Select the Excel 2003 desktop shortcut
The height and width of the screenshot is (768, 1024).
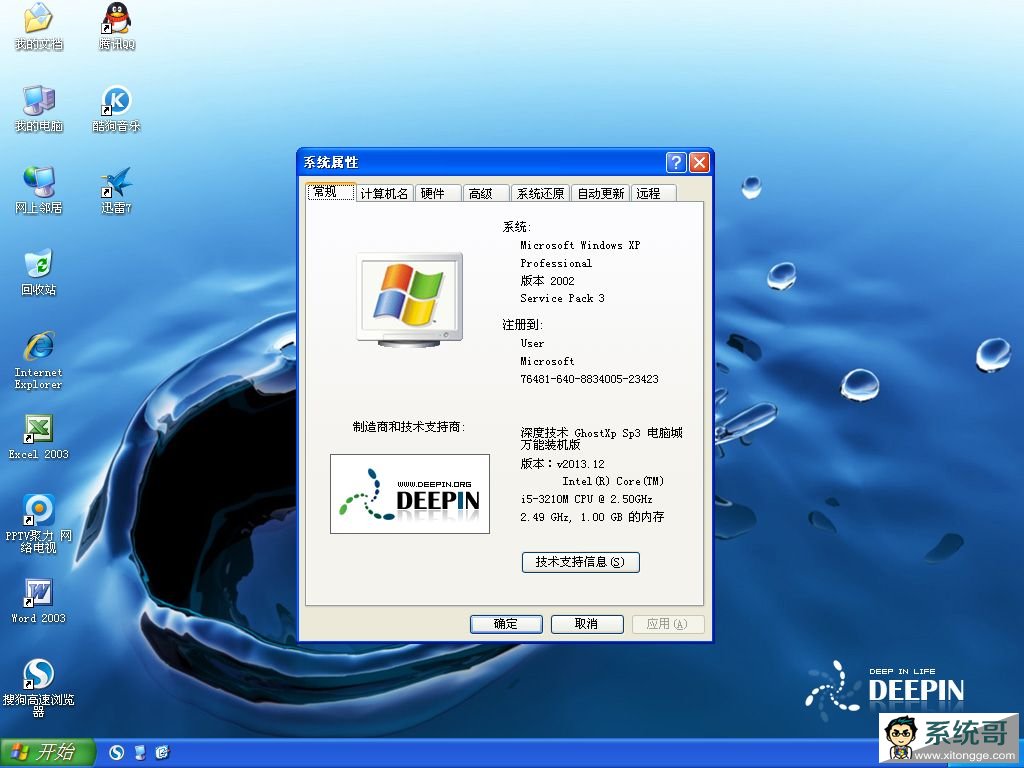click(39, 437)
